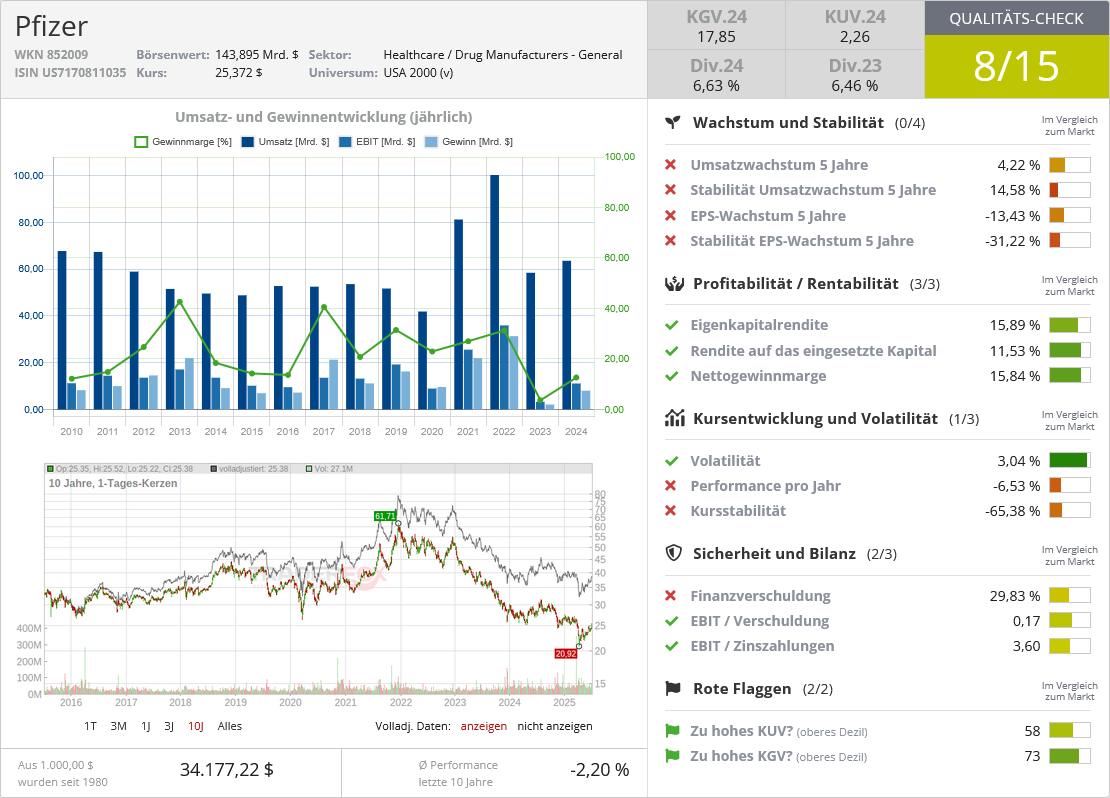
Task: Click the green flag next to Zu hohes KUV?
Action: coord(672,731)
